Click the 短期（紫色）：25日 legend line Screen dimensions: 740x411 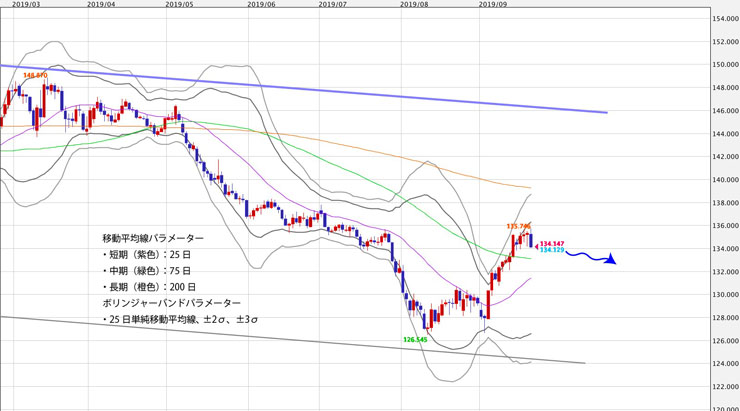[x=147, y=255]
